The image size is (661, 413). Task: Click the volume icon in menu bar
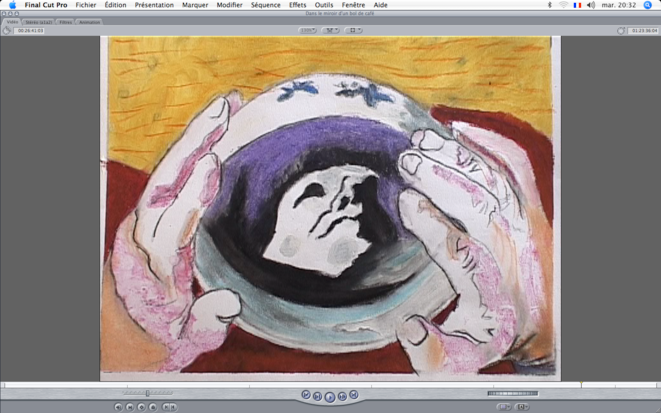[591, 5]
